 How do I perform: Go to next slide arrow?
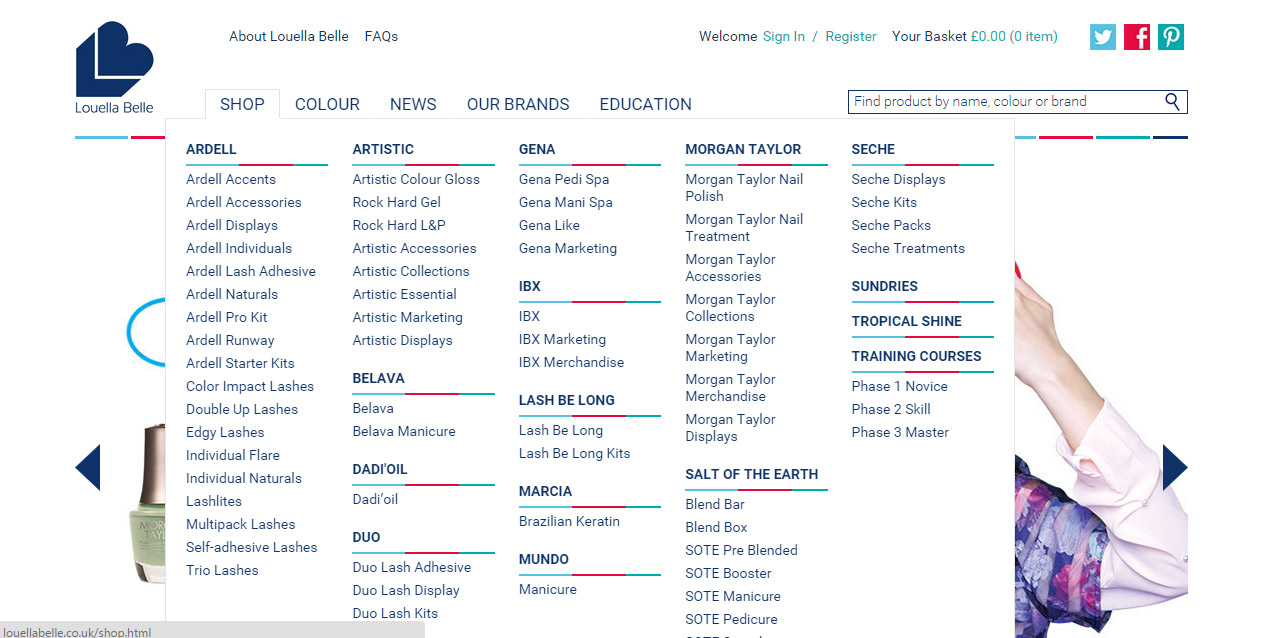click(1175, 467)
